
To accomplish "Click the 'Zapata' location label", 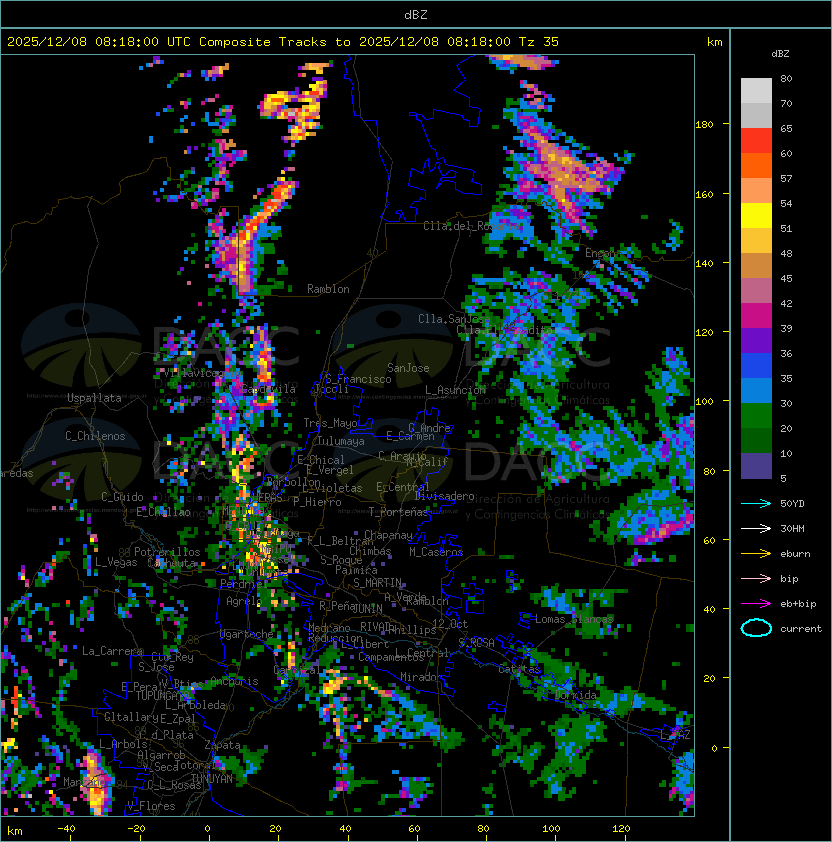I will [x=222, y=745].
